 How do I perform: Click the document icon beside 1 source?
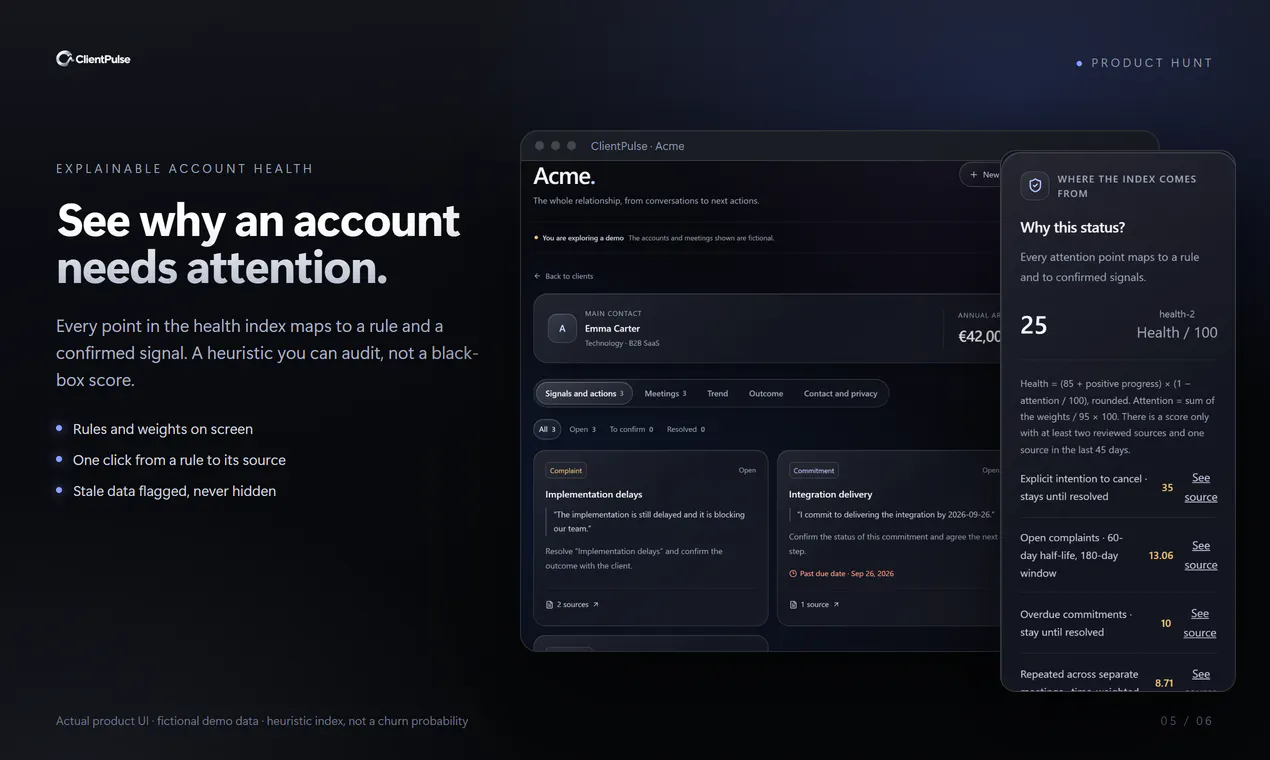click(x=793, y=605)
